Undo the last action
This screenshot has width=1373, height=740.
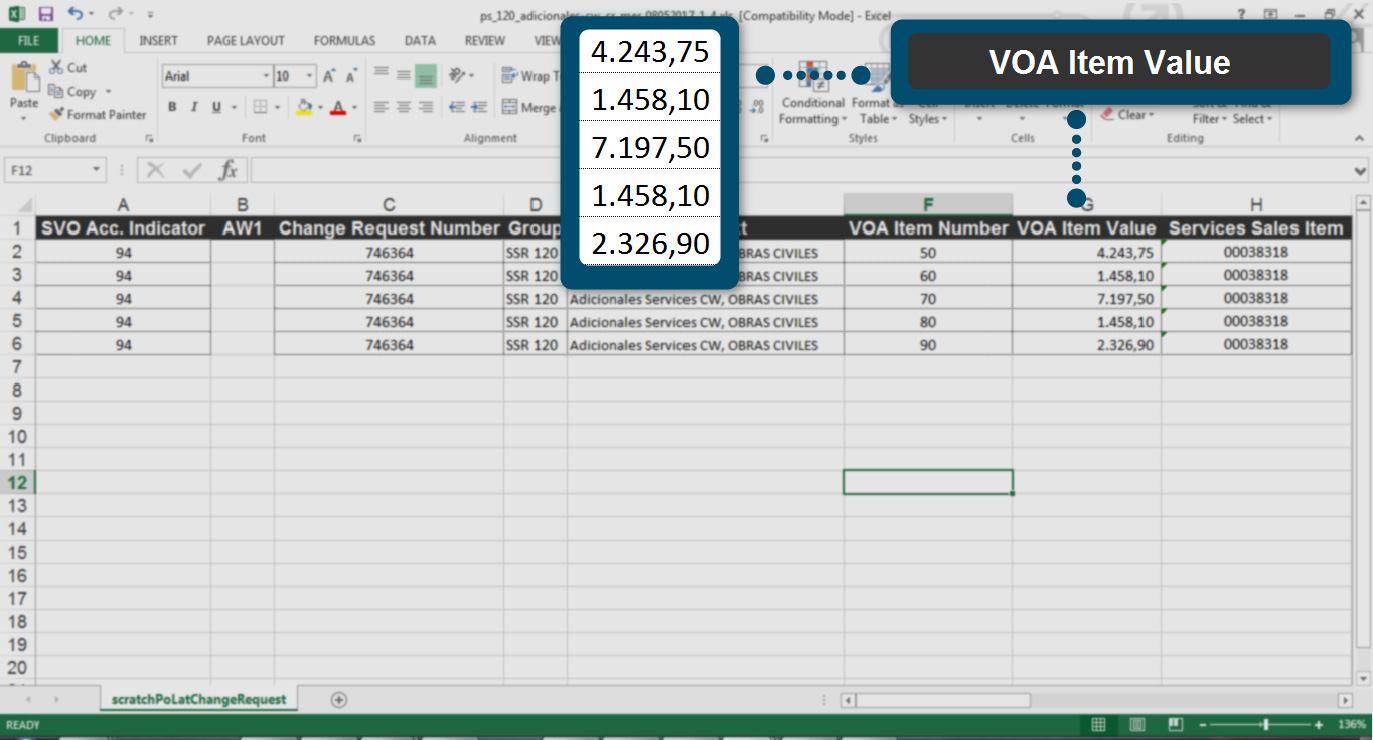point(75,14)
